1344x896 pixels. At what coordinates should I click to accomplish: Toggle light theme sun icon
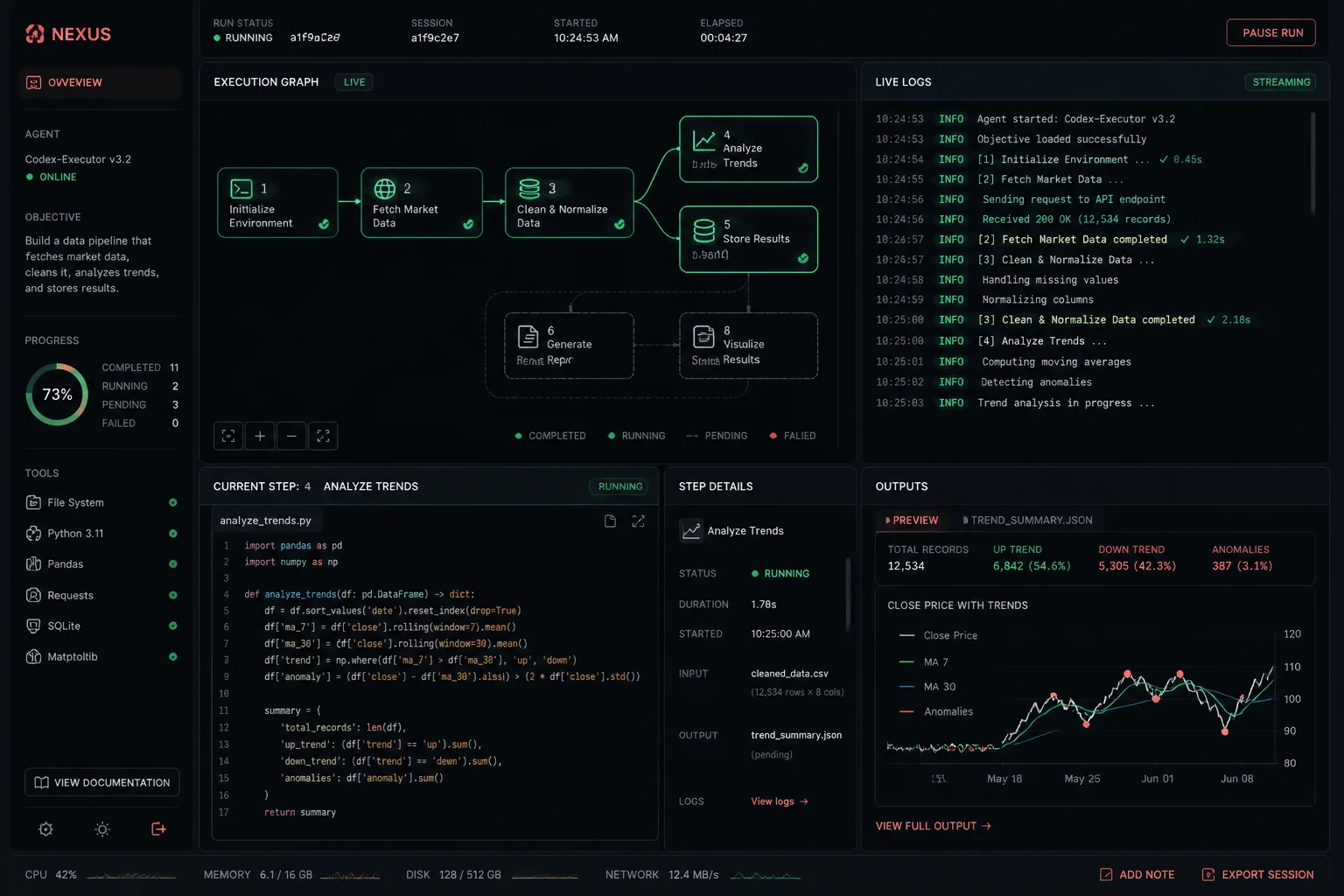102,829
